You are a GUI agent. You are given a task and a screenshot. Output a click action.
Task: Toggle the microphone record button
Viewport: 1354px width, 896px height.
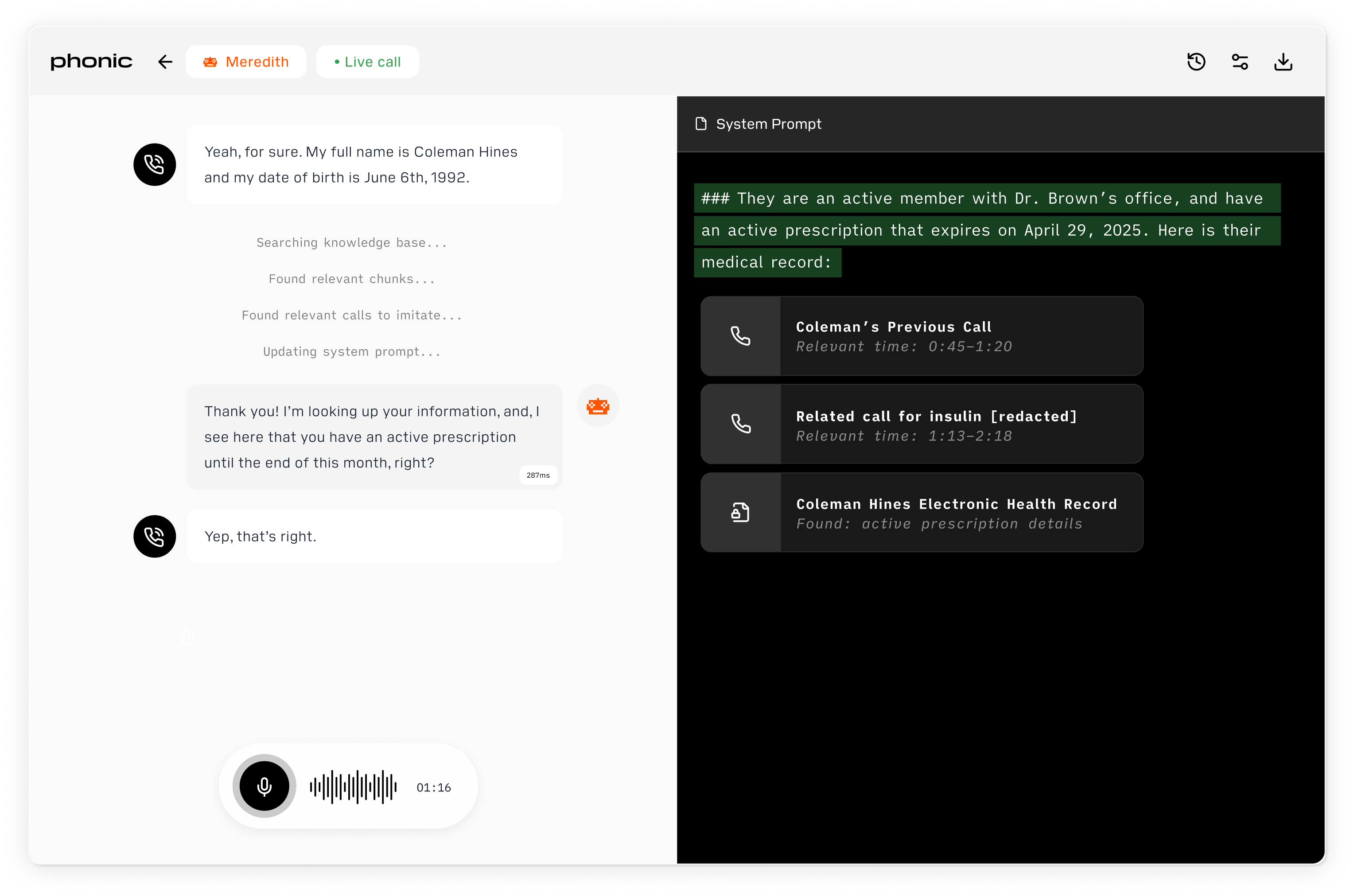coord(264,786)
